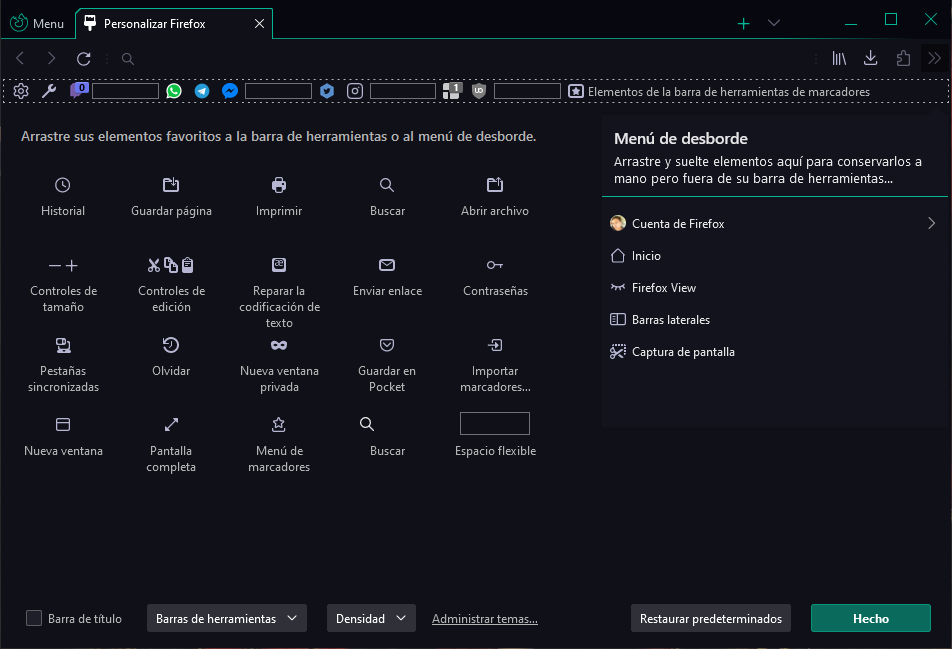Click the library icon in nav bar

(x=839, y=58)
